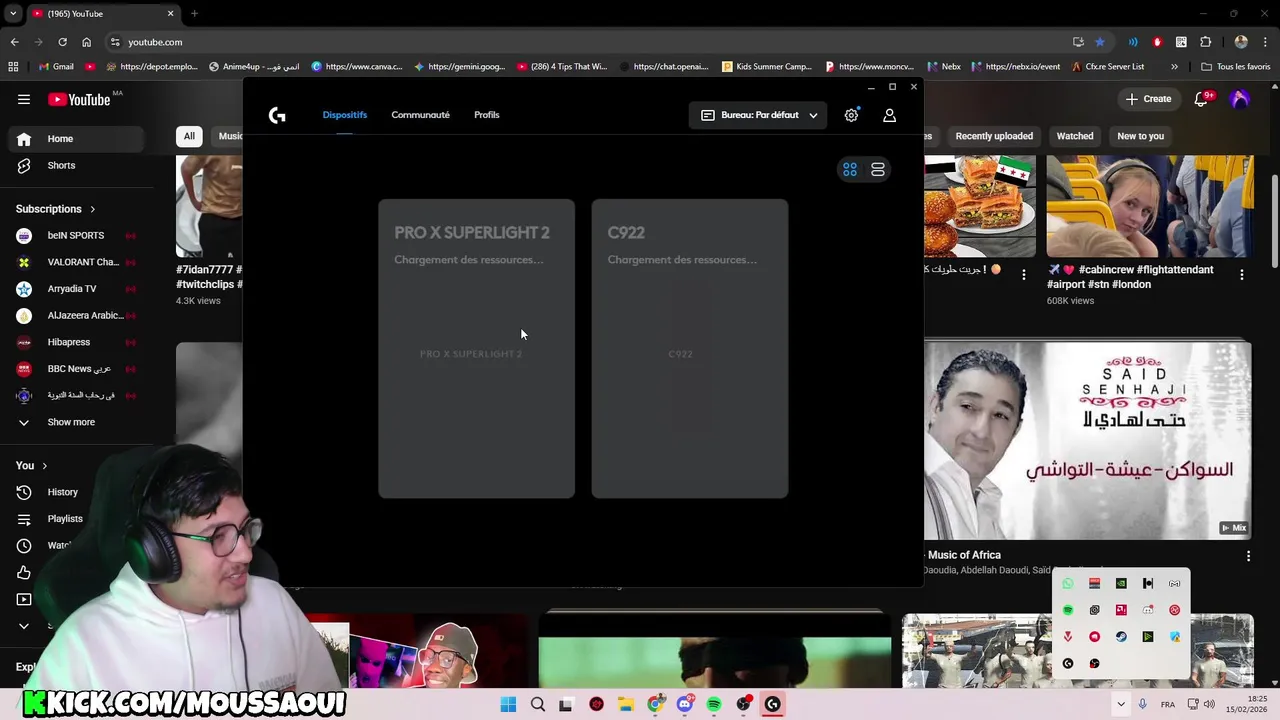Switch G HUB devices to list view
Screen dimensions: 1280x720
coord(878,170)
